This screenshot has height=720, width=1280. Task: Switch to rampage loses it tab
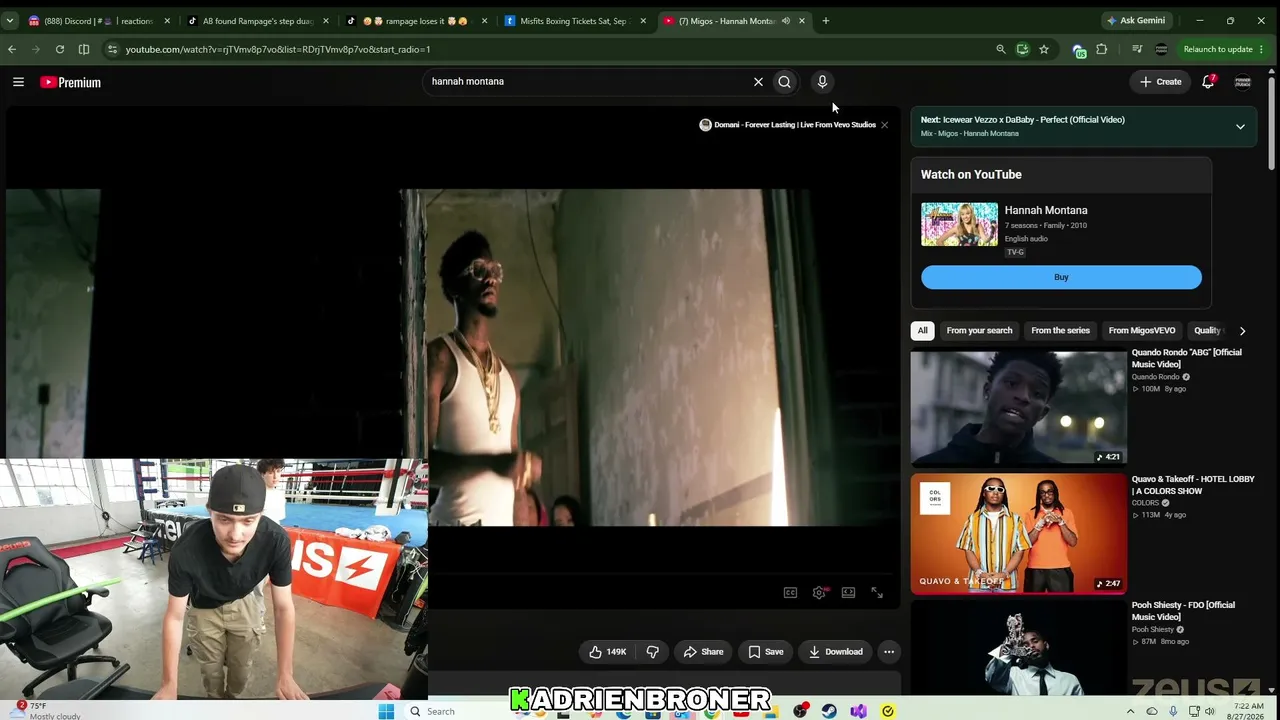point(418,21)
